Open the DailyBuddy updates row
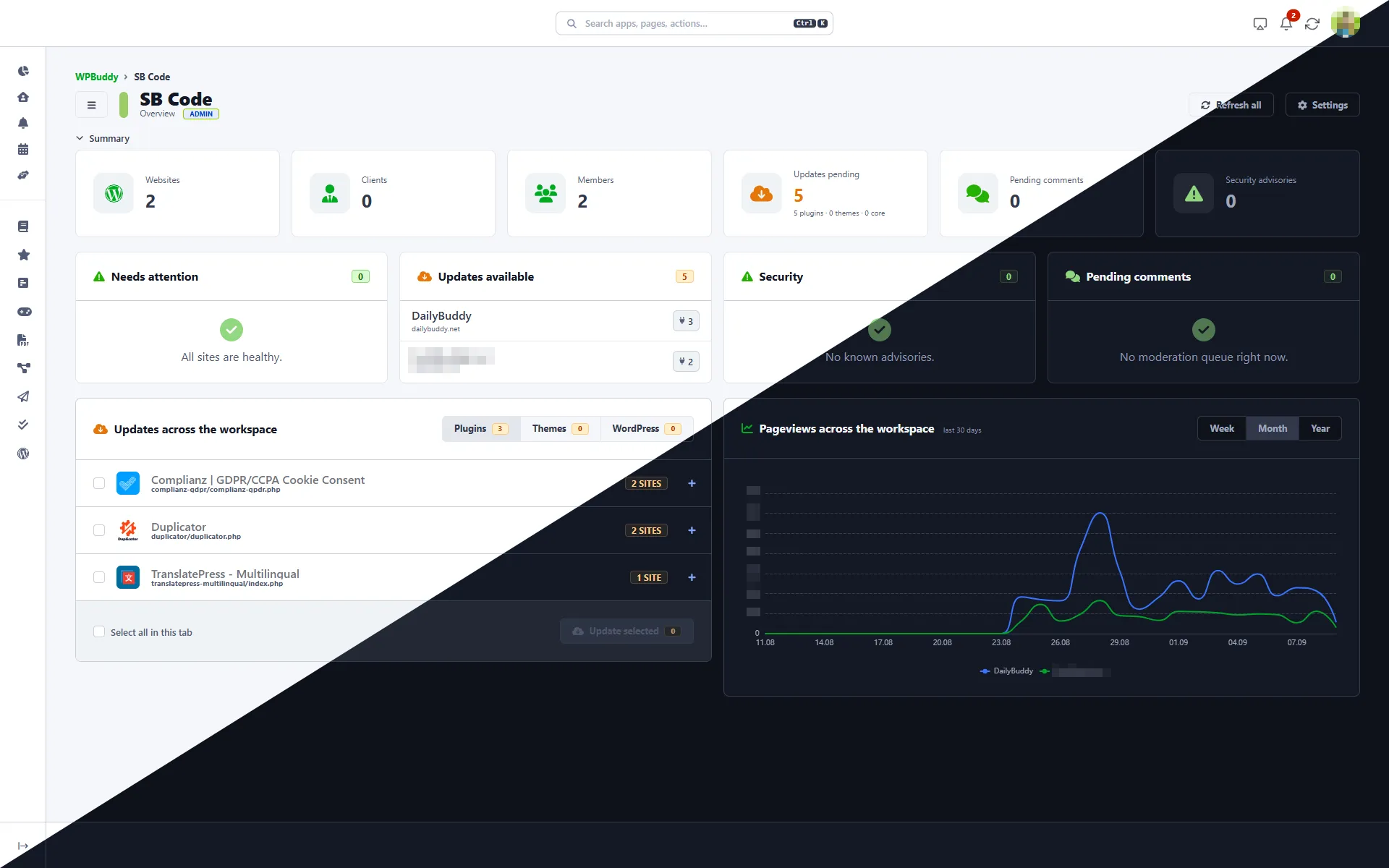Viewport: 1389px width, 868px height. [556, 321]
